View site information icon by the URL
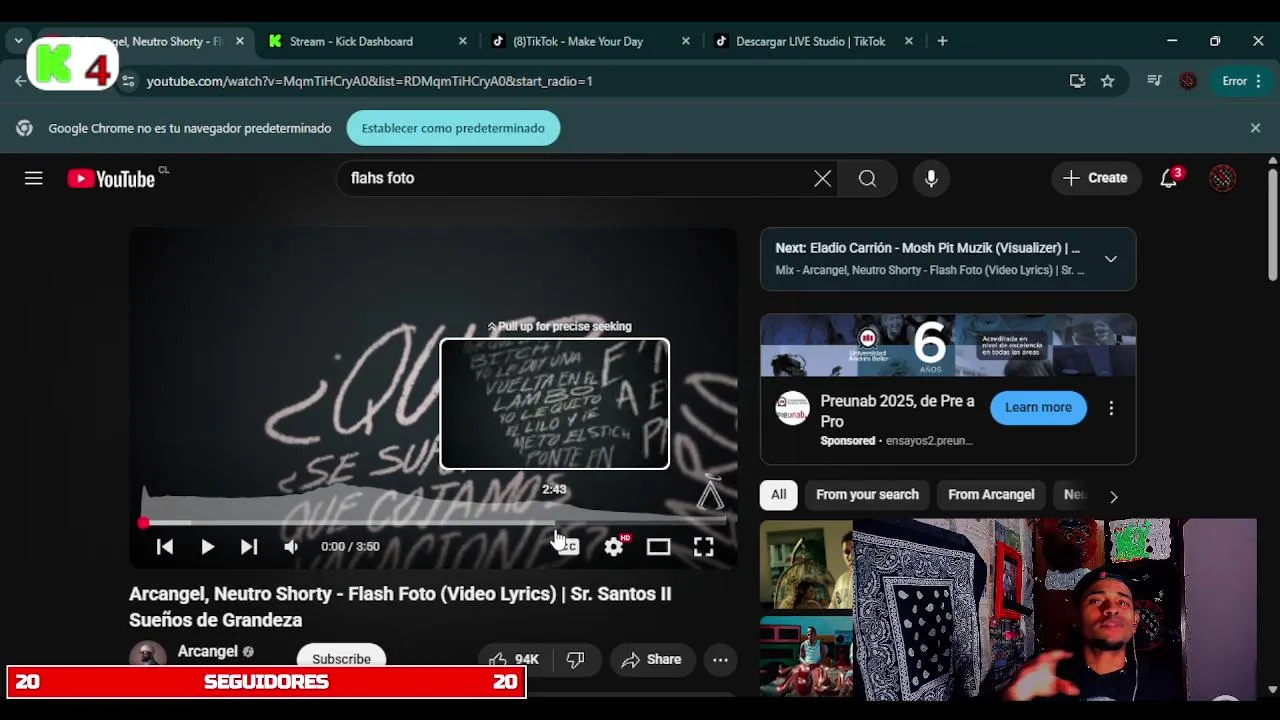This screenshot has width=1280, height=720. point(127,81)
